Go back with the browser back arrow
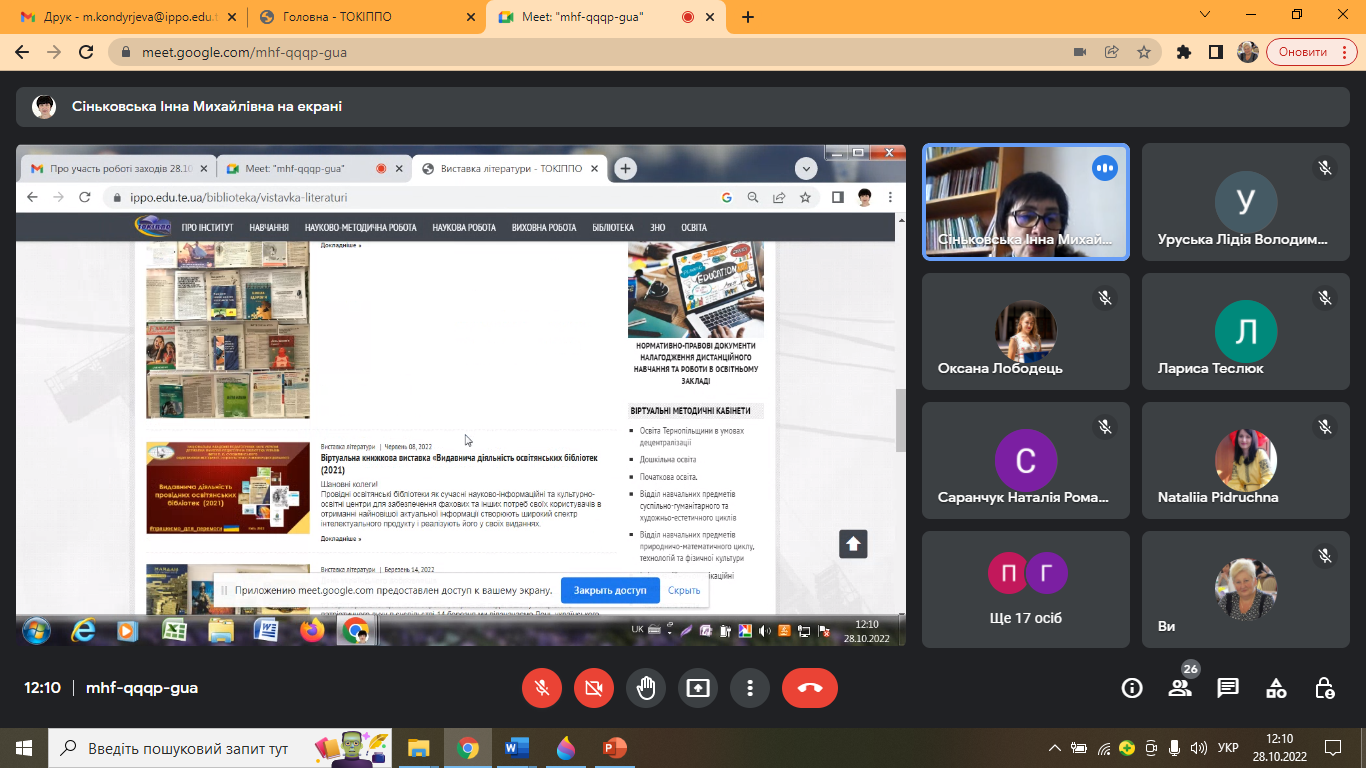Image resolution: width=1366 pixels, height=768 pixels. (x=23, y=52)
